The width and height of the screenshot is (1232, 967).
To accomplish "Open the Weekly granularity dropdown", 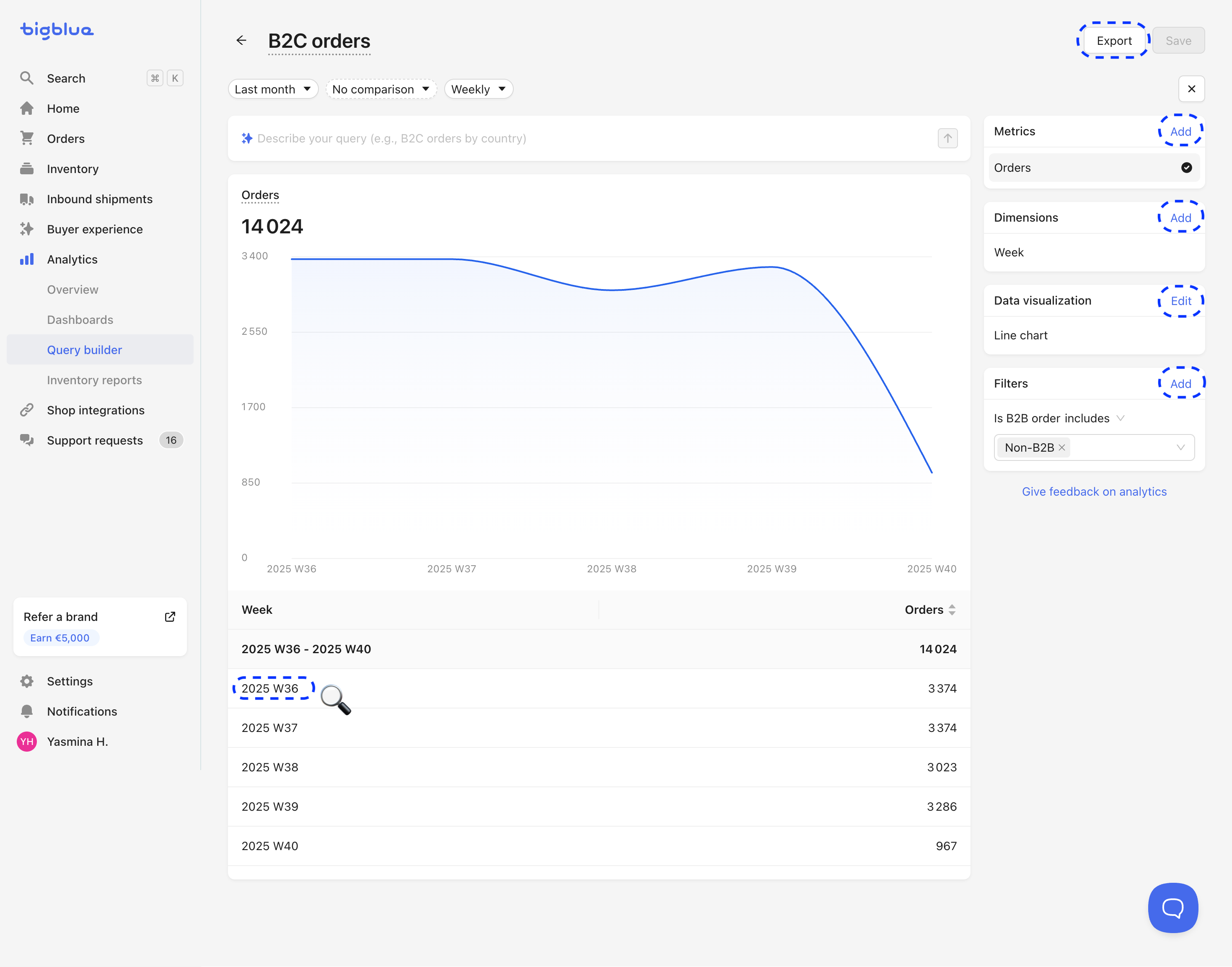I will [x=478, y=89].
